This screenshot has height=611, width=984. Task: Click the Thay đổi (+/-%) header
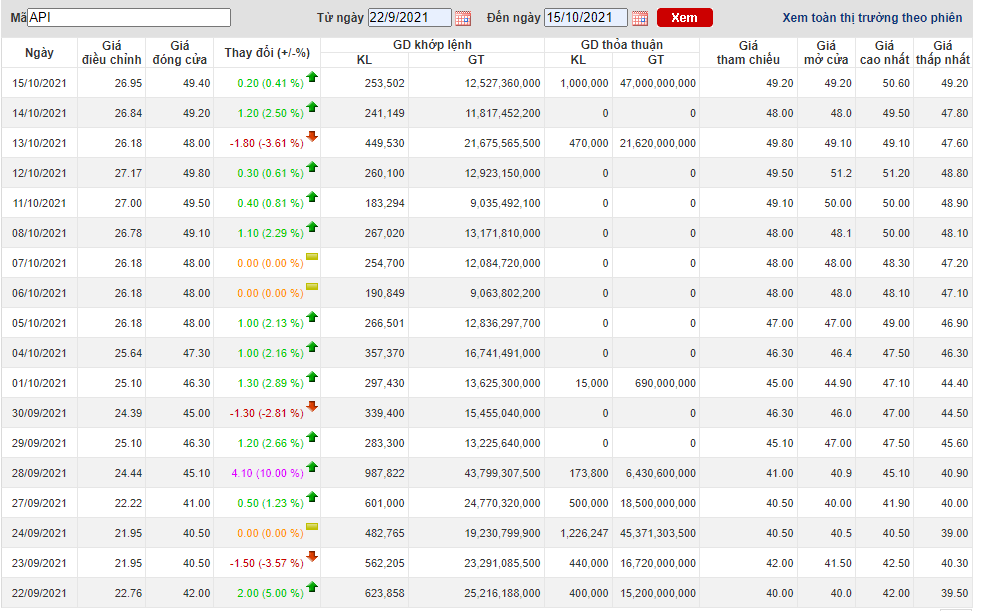coord(267,53)
